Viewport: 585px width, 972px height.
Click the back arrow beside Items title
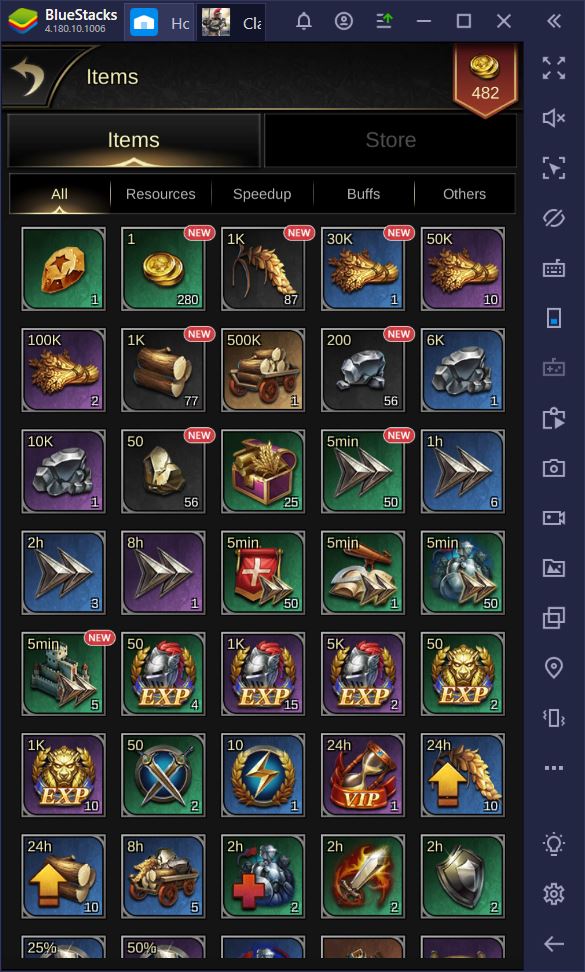coord(29,76)
